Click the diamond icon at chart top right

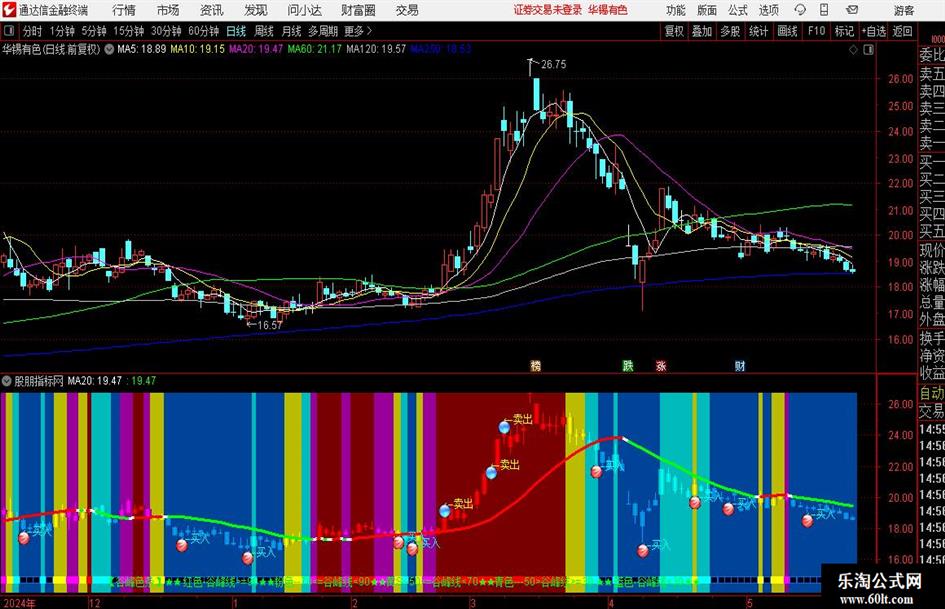(x=853, y=50)
